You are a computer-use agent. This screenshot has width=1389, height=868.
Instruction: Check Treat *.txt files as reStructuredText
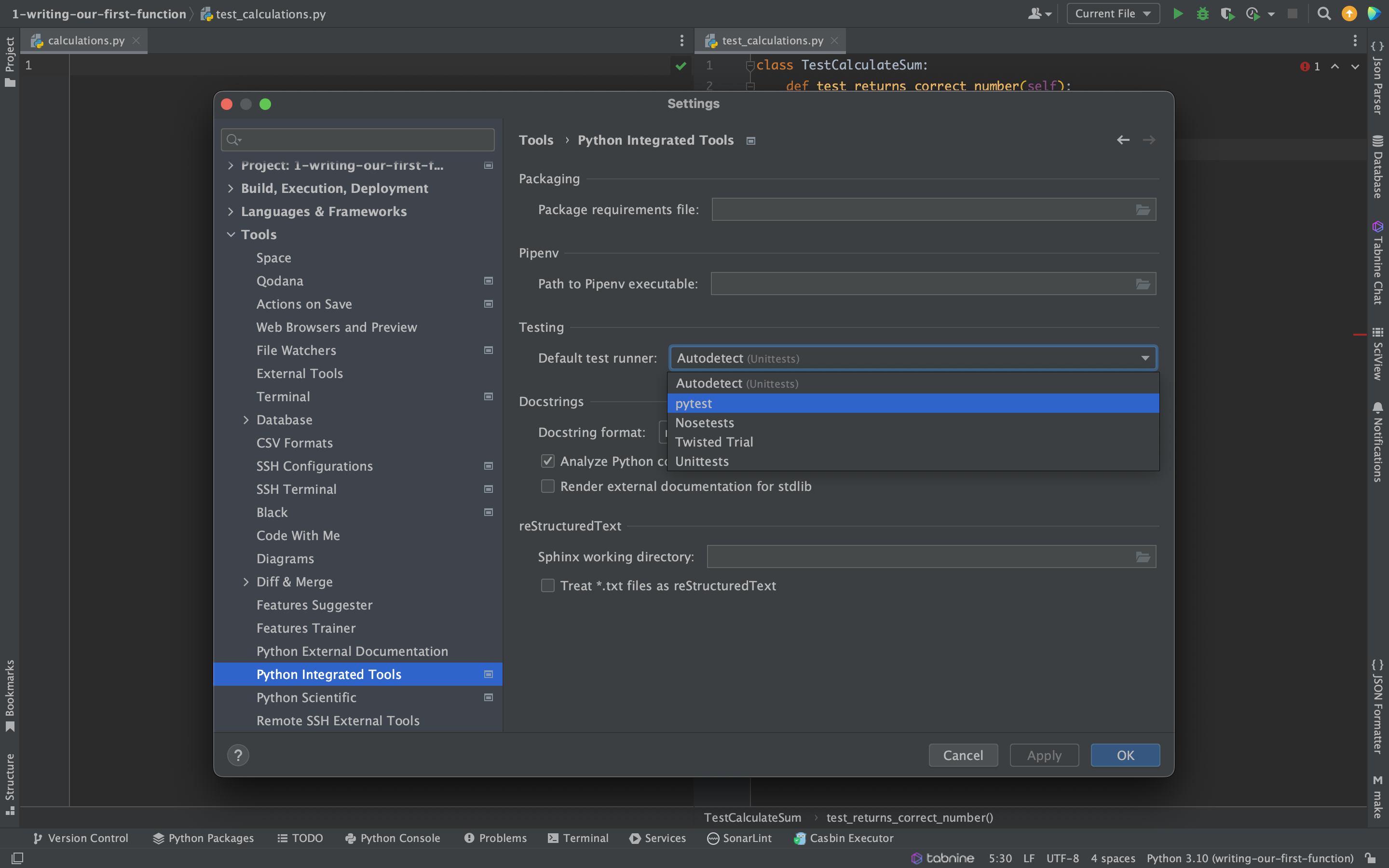[x=547, y=585]
